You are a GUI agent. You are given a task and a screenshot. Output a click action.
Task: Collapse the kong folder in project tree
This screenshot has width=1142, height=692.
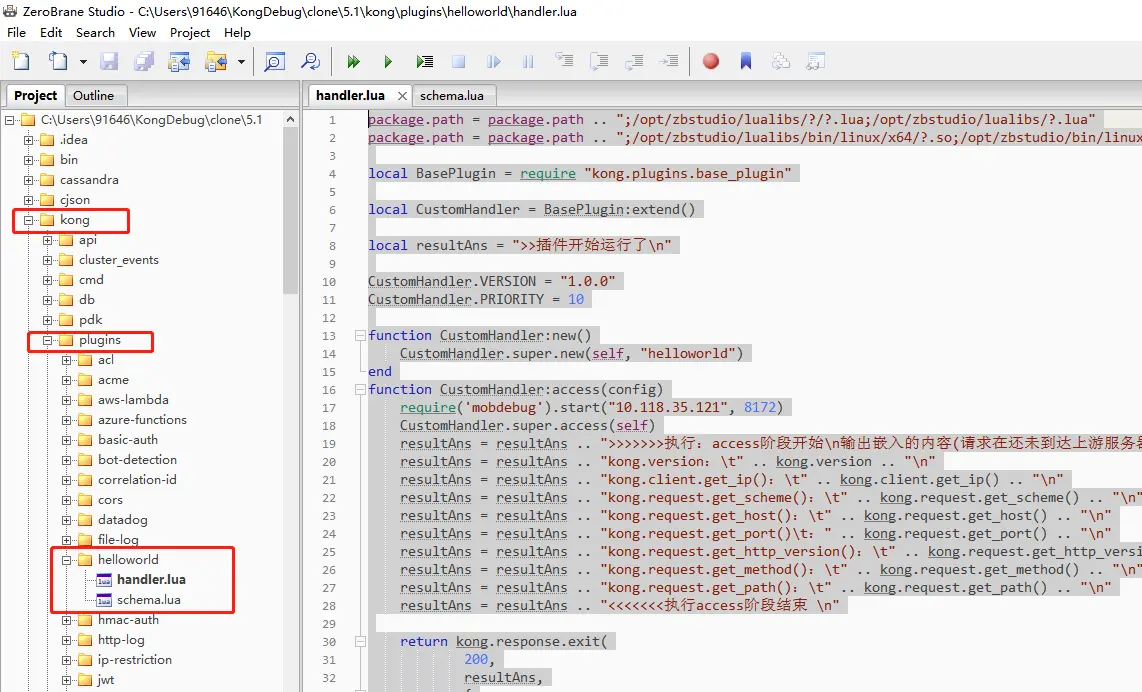(x=29, y=220)
